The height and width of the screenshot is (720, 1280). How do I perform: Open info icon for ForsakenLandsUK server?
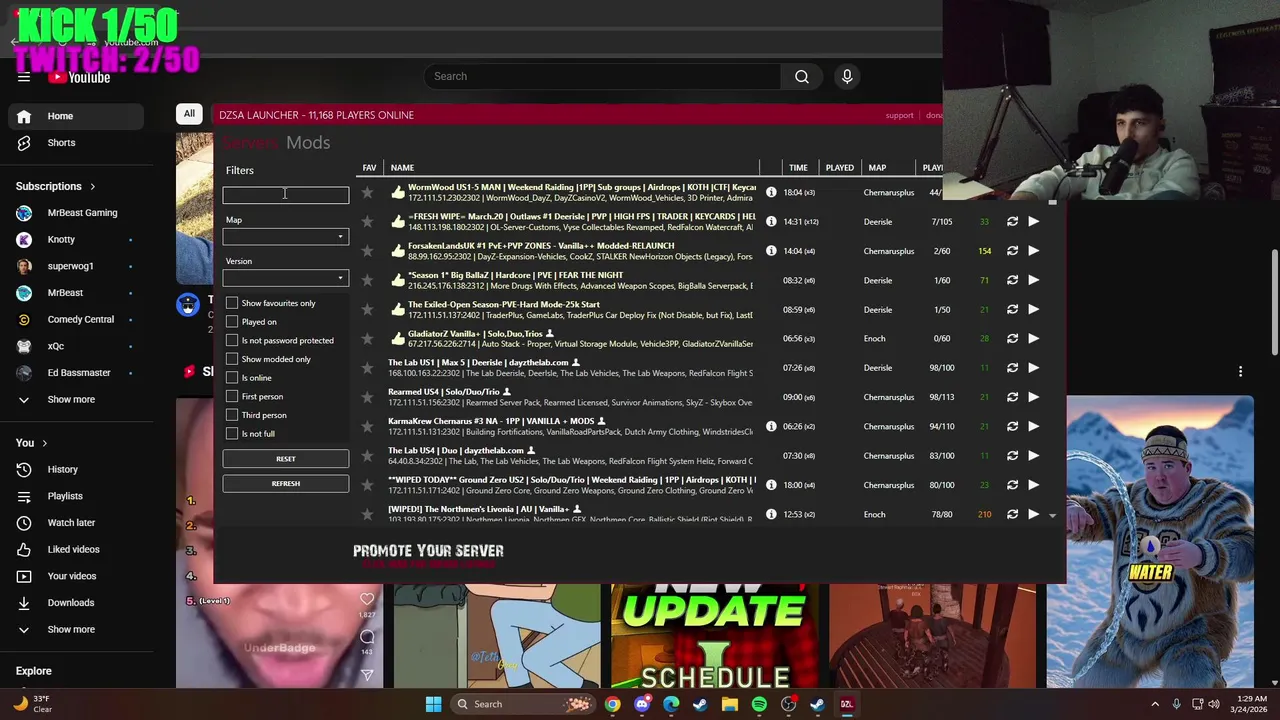[x=771, y=251]
